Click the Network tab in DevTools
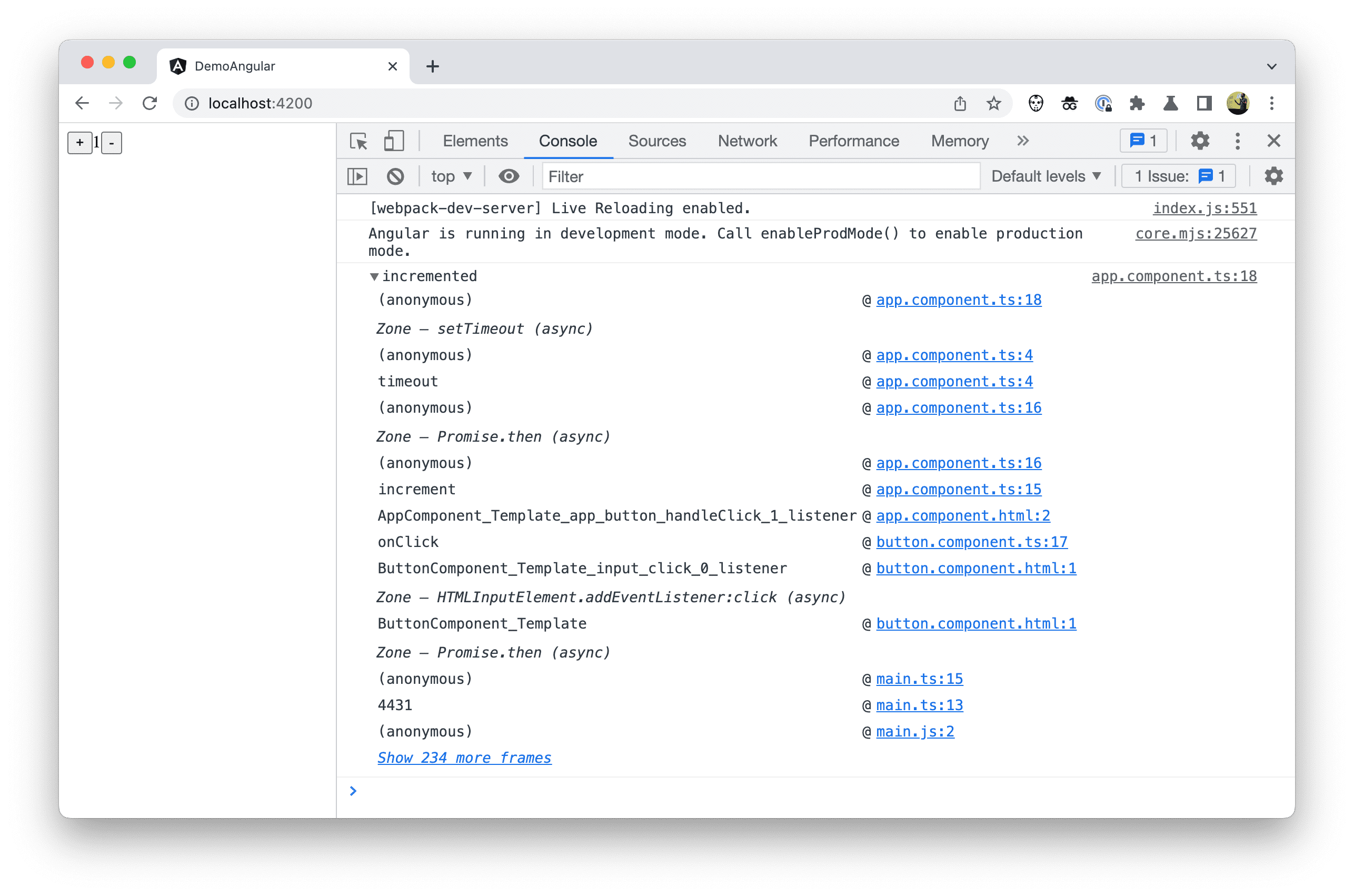 [748, 141]
